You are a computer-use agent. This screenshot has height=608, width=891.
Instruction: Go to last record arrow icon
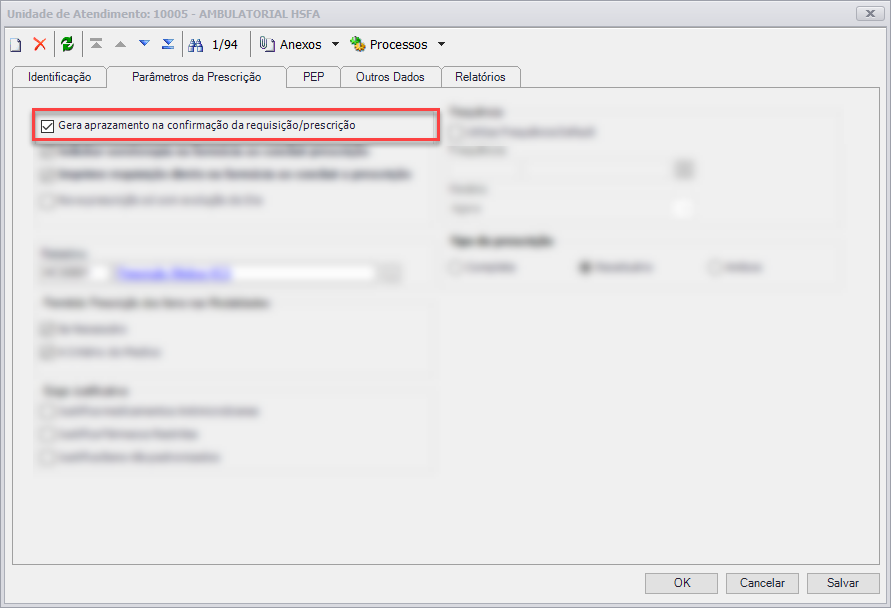click(168, 44)
